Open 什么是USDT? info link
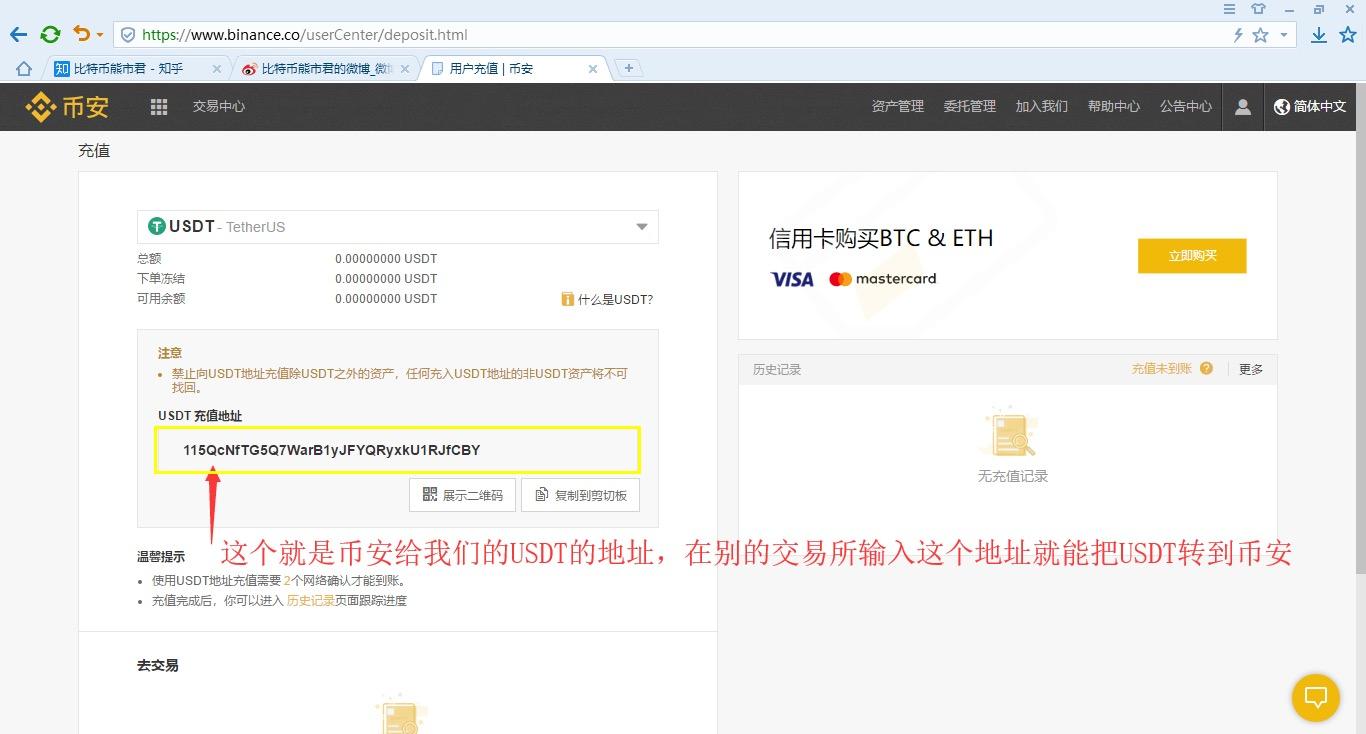This screenshot has height=734, width=1366. tap(607, 299)
